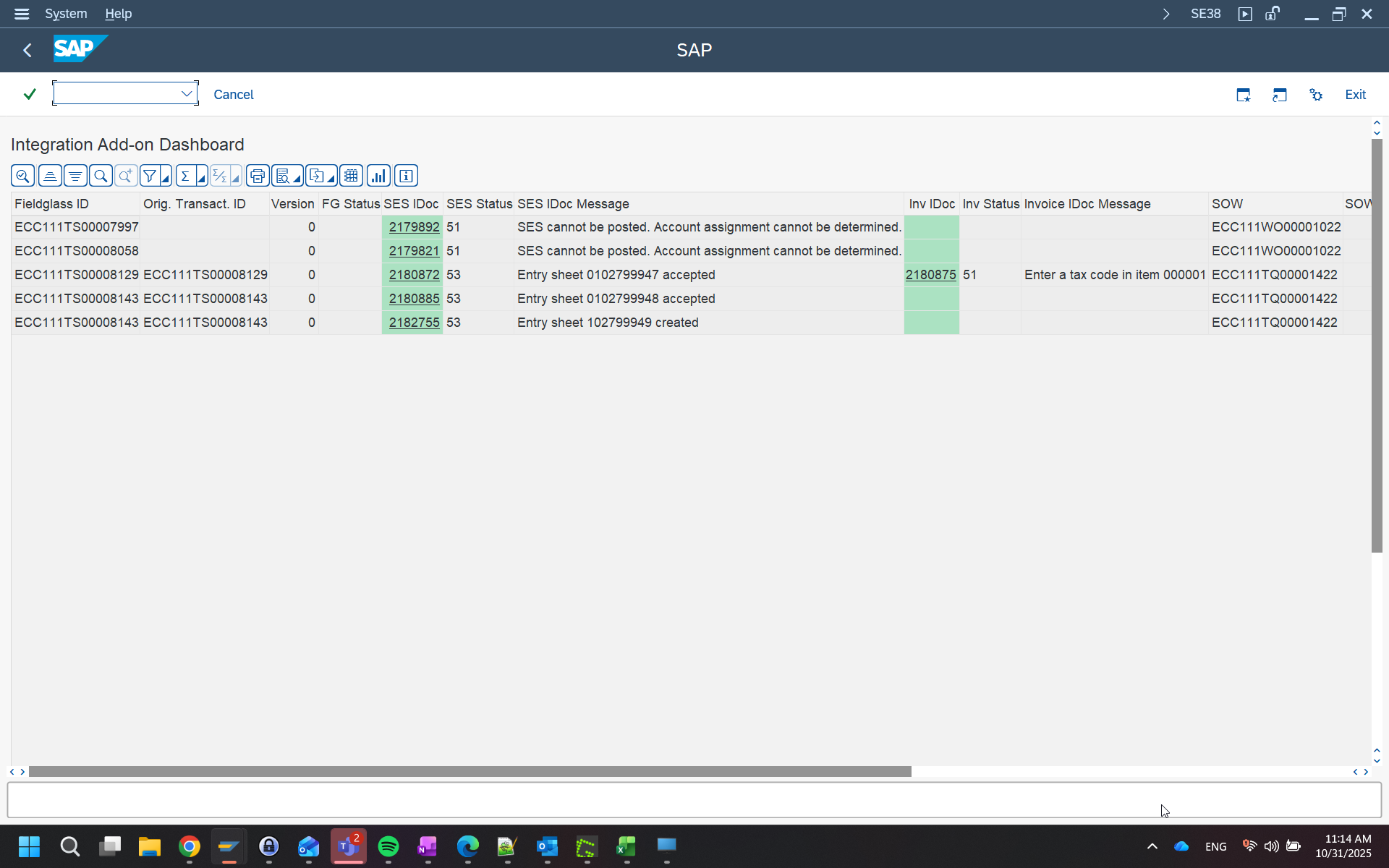Expand the Sigma total dropdown arrow
The width and height of the screenshot is (1389, 868).
[201, 176]
